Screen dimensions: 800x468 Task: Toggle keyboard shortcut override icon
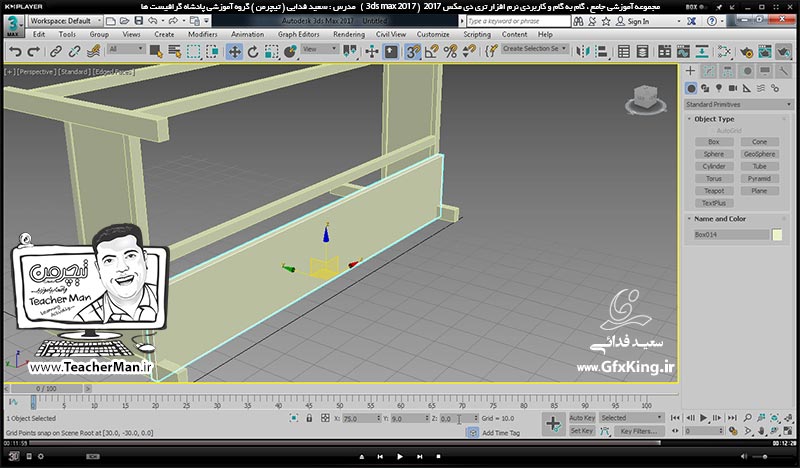[x=391, y=52]
